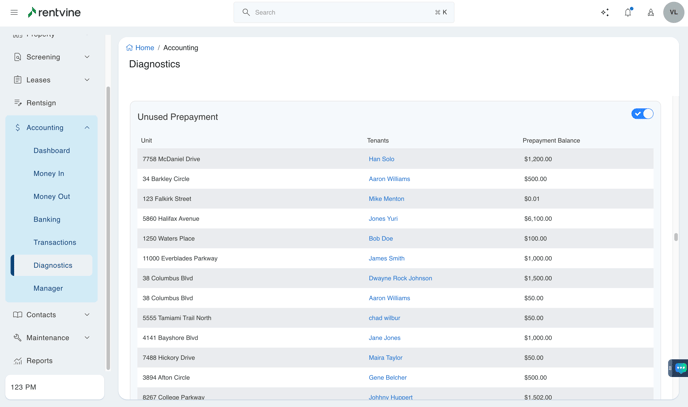688x407 pixels.
Task: Collapse the Accounting section chevron
Action: point(87,128)
